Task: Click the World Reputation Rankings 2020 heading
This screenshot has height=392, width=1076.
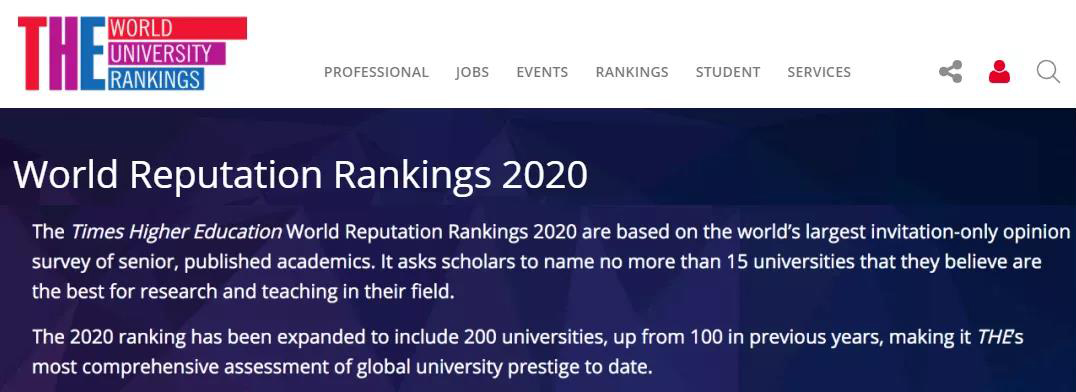Action: 301,175
